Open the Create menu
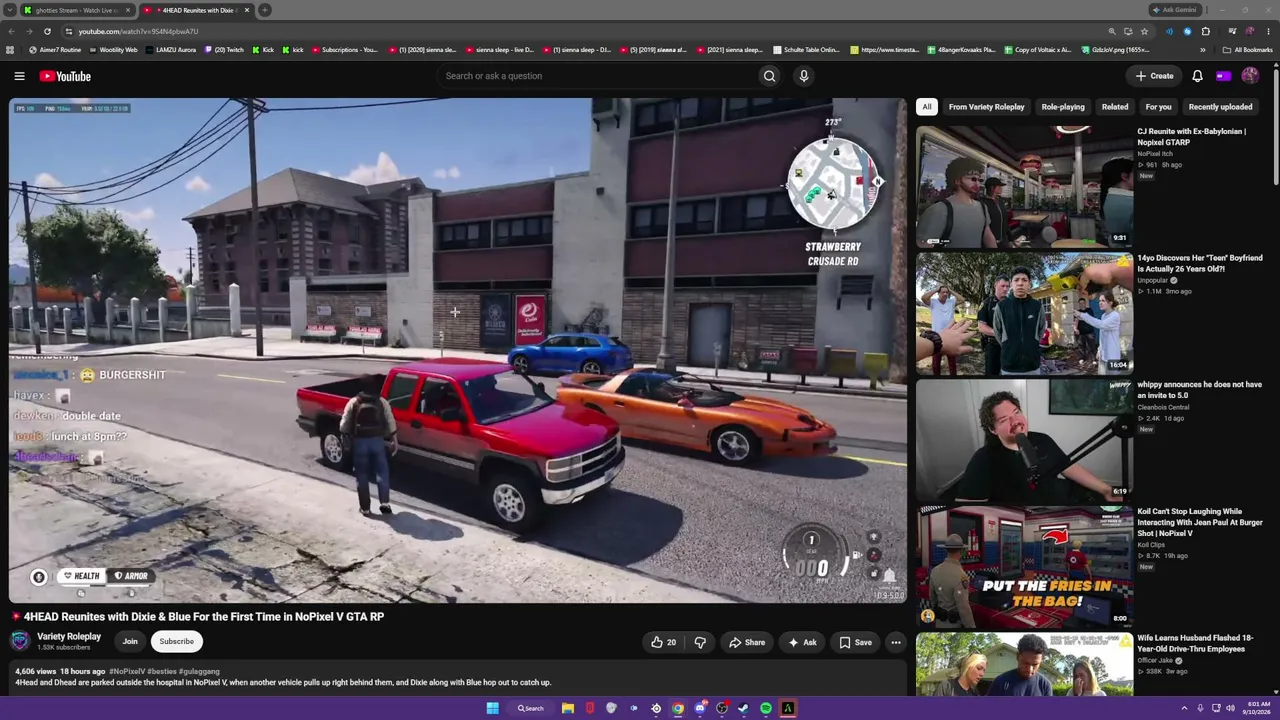Viewport: 1280px width, 720px height. [1154, 76]
